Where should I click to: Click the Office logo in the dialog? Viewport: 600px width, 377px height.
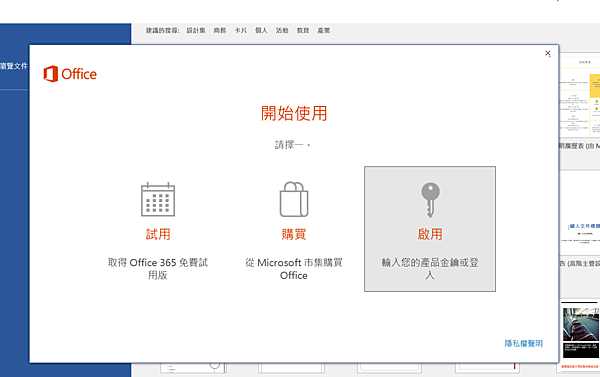(70, 74)
